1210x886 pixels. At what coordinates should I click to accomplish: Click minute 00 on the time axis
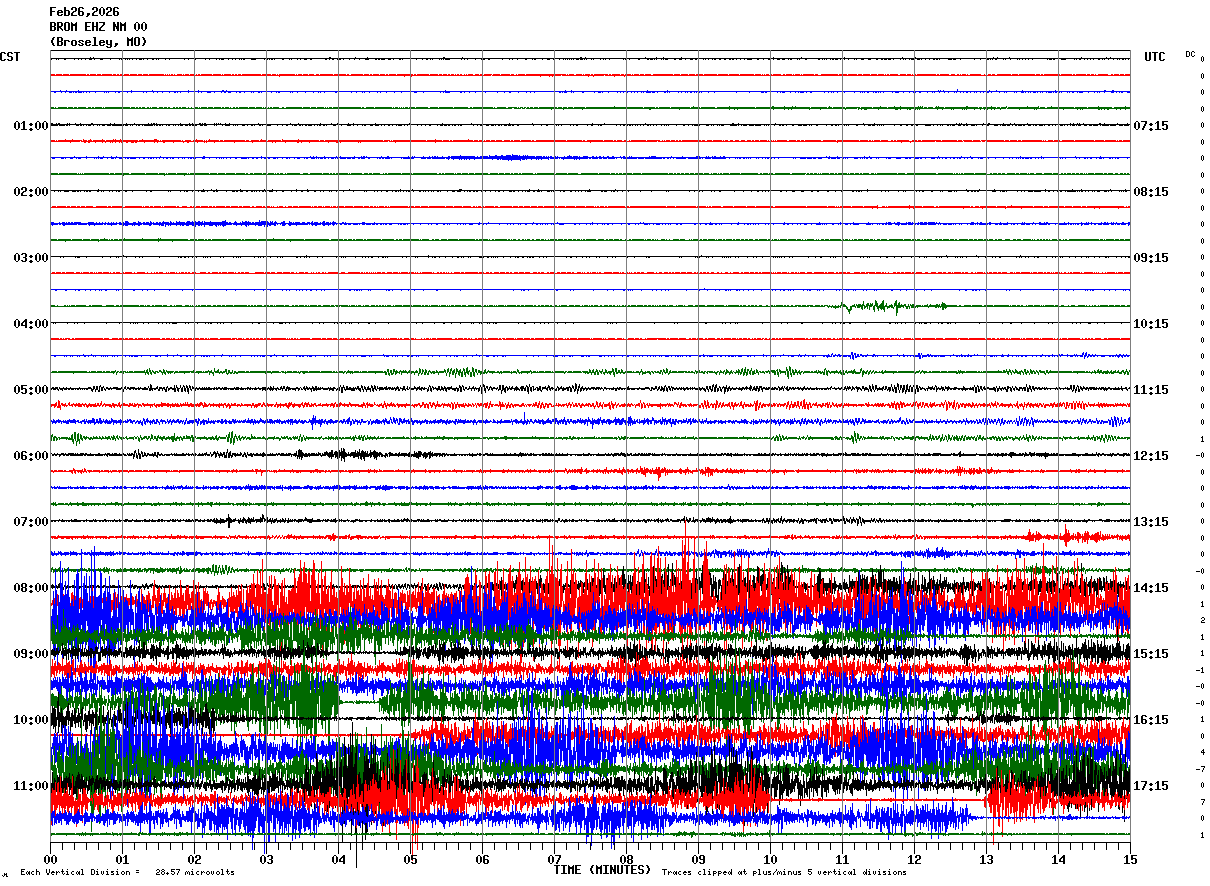[50, 859]
